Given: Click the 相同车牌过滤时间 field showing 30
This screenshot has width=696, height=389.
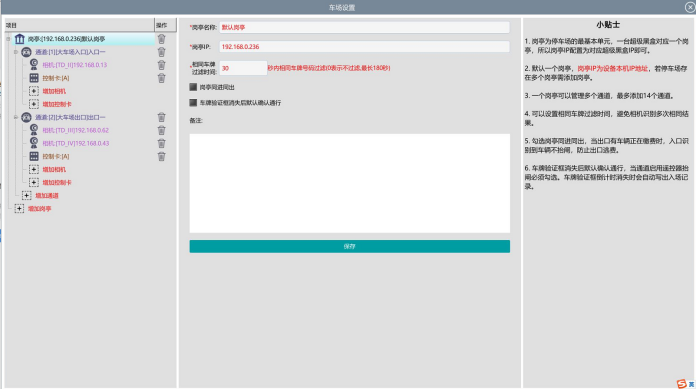Looking at the screenshot, I should tap(243, 68).
